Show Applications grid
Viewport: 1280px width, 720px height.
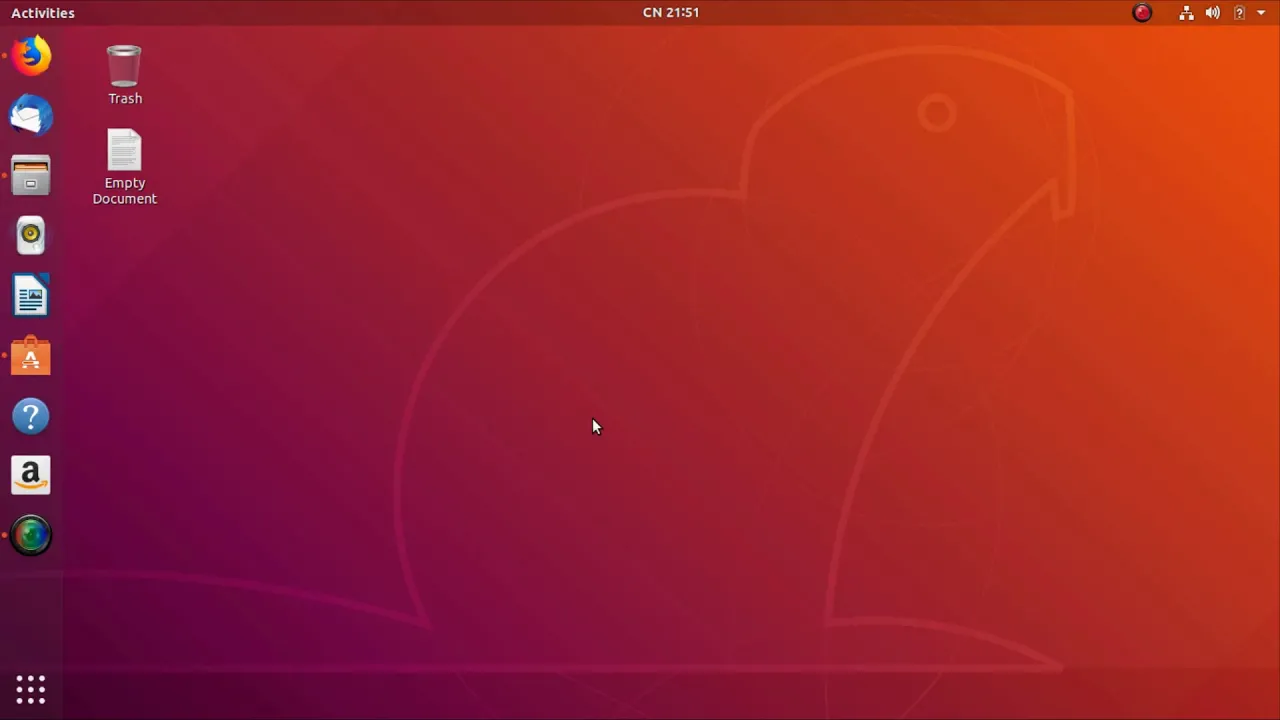[x=31, y=689]
